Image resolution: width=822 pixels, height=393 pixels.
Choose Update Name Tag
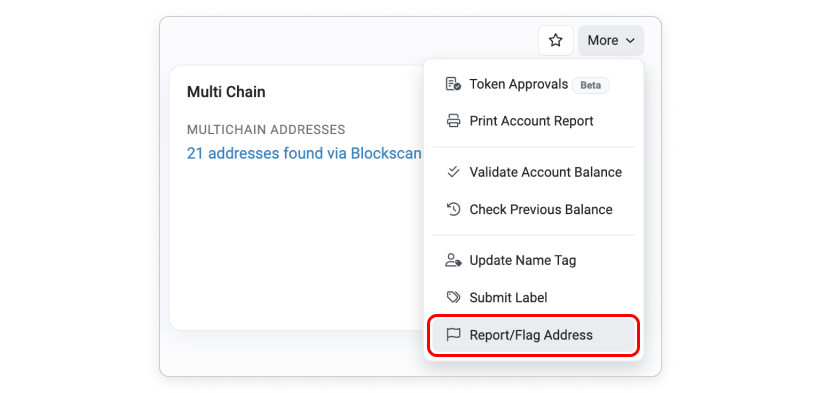533,260
